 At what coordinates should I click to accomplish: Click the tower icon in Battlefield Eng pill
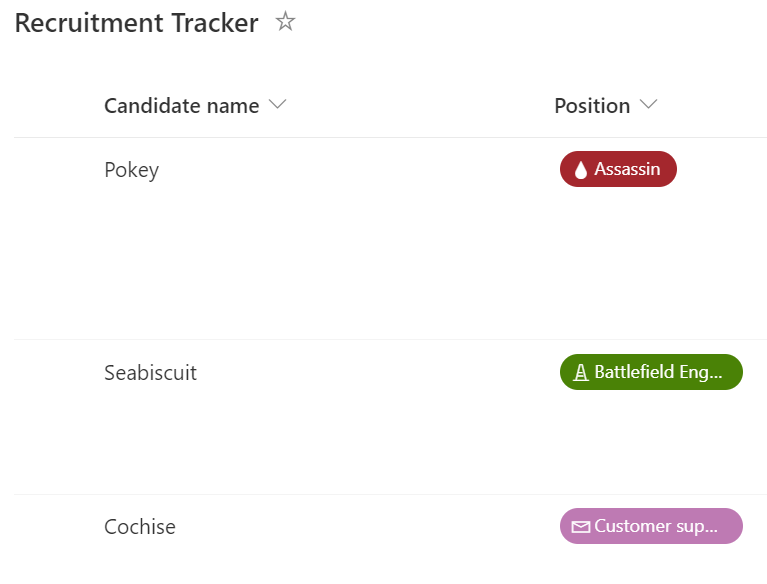[x=581, y=373]
